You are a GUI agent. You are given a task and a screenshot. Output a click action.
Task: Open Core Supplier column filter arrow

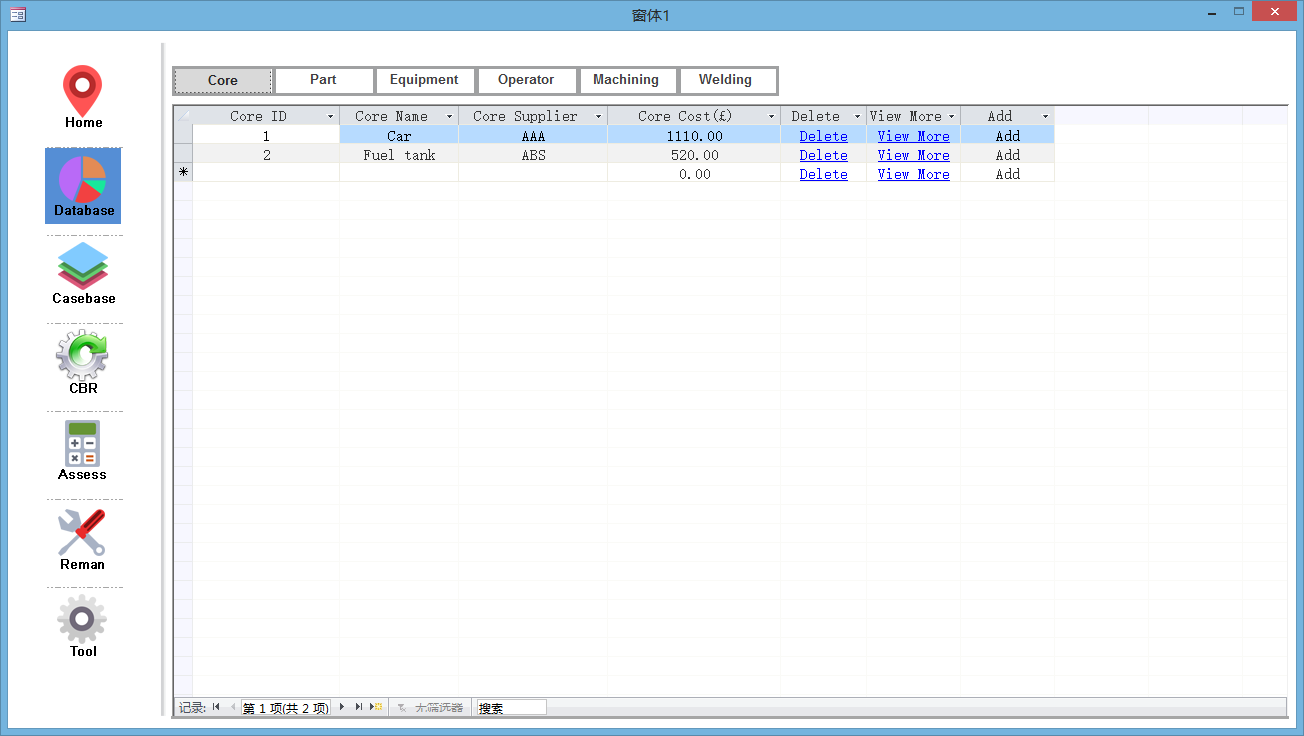pos(598,117)
